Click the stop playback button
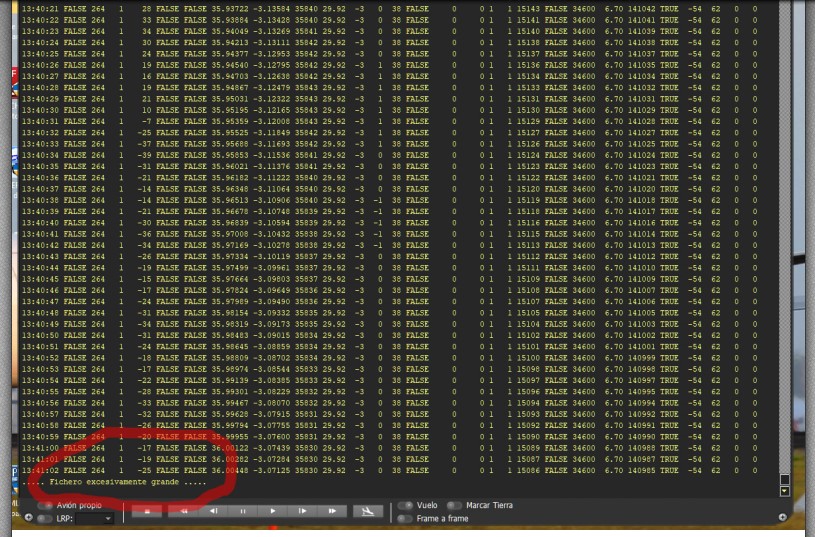Viewport: 815px width, 537px height. 147,511
